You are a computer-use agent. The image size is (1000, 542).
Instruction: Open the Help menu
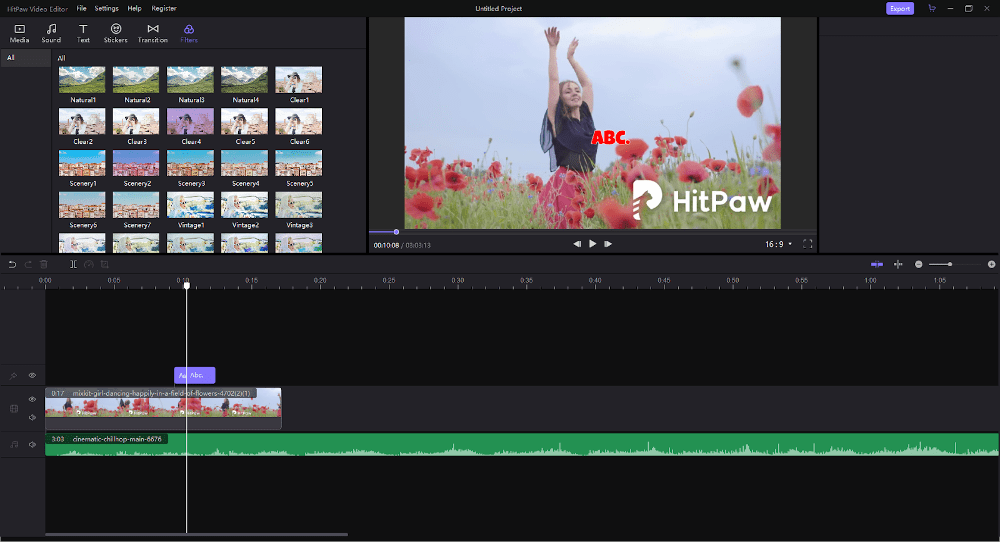tap(135, 8)
